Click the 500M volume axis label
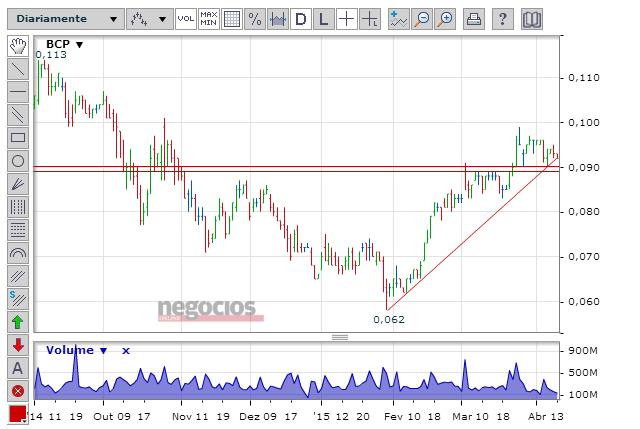Screen dimensions: 640x429 (x=583, y=373)
